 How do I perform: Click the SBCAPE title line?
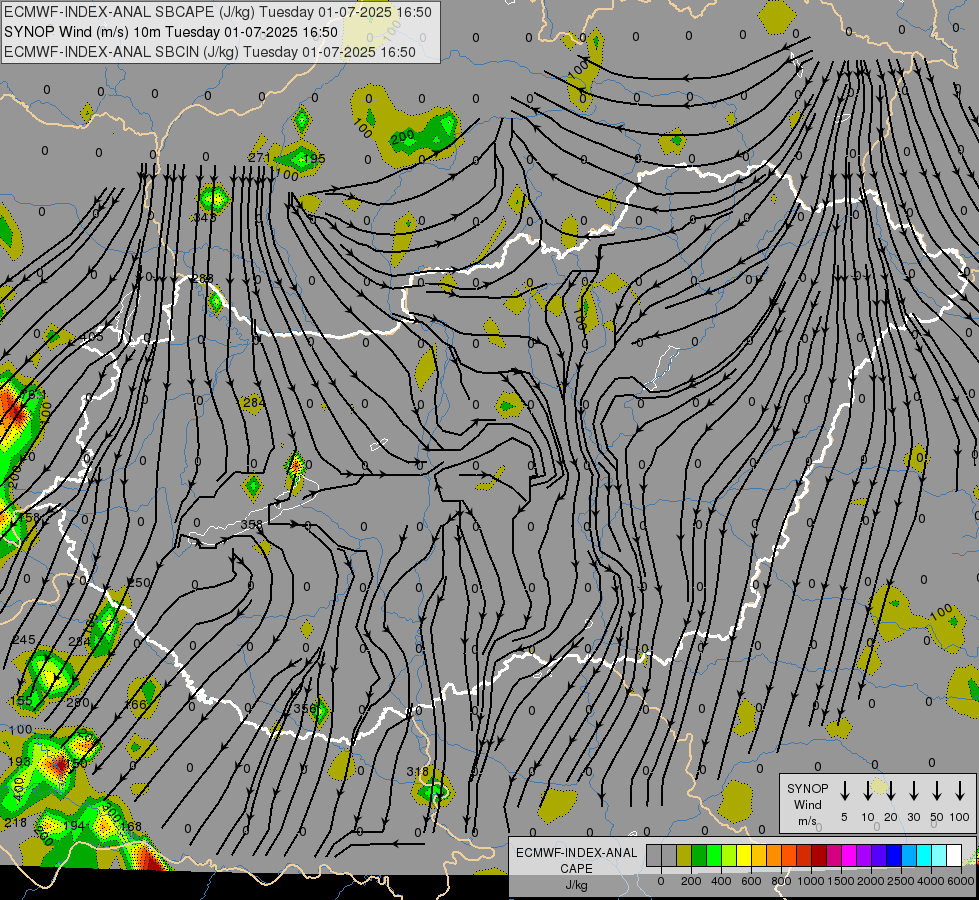point(218,12)
